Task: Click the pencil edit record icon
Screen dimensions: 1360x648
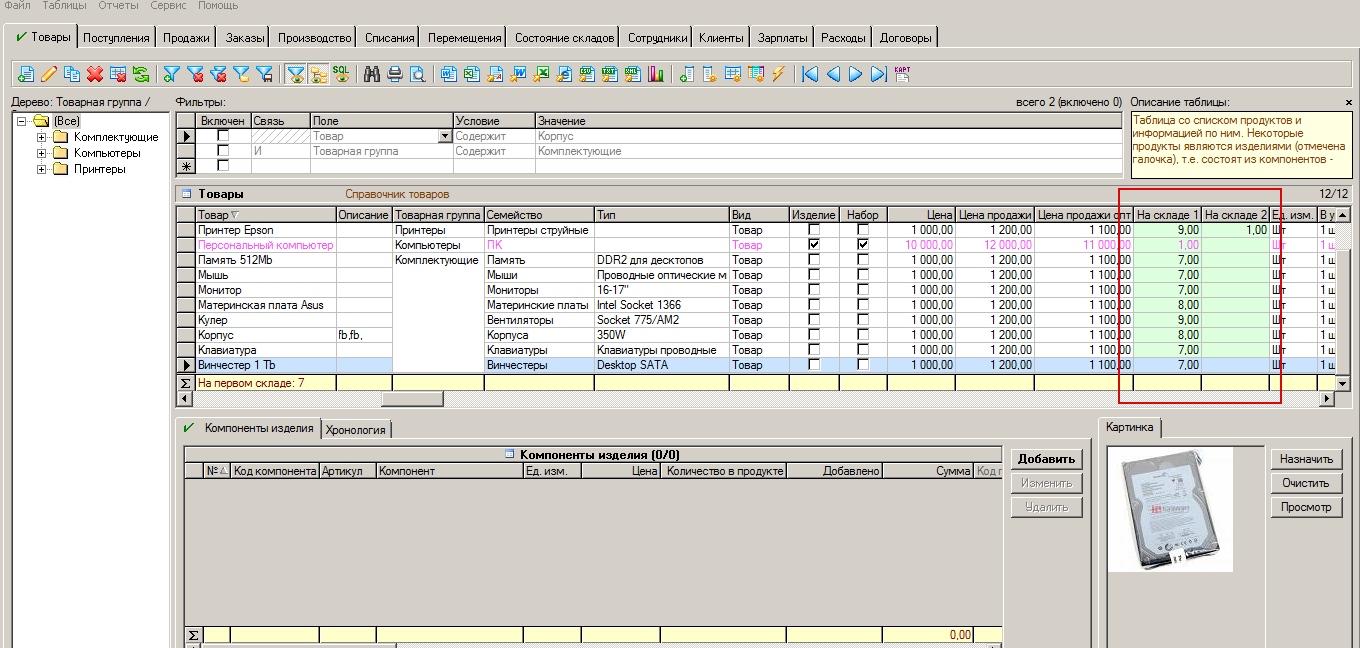Action: pos(49,74)
